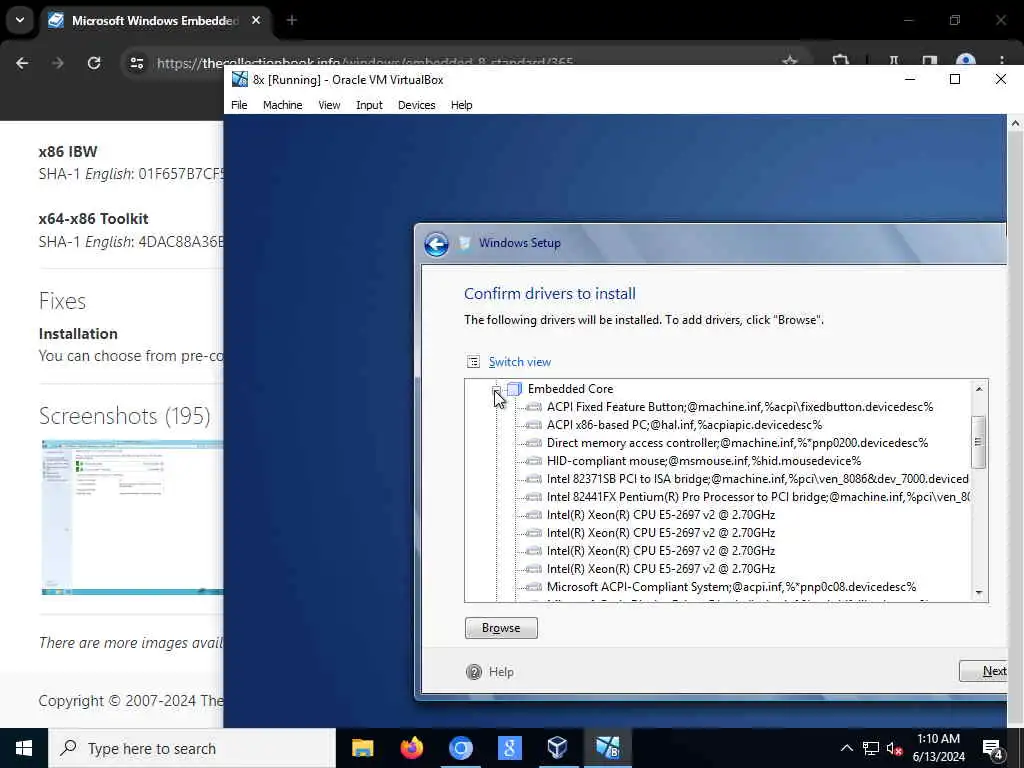
Task: Click driver icon beside Microsoft ACPI-Compliant System
Action: (534, 586)
